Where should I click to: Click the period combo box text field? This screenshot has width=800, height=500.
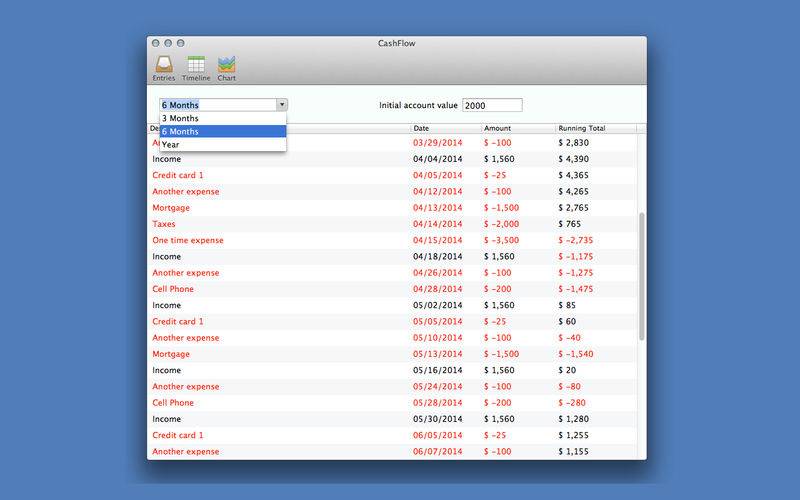click(x=218, y=105)
